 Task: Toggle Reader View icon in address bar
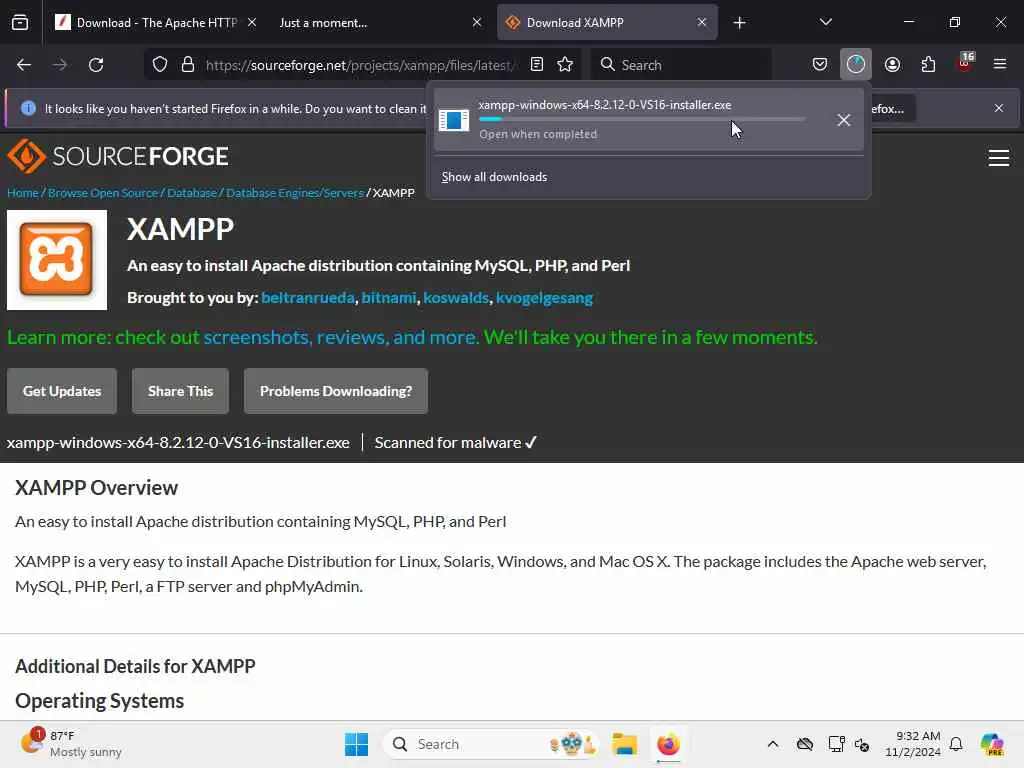click(x=537, y=65)
